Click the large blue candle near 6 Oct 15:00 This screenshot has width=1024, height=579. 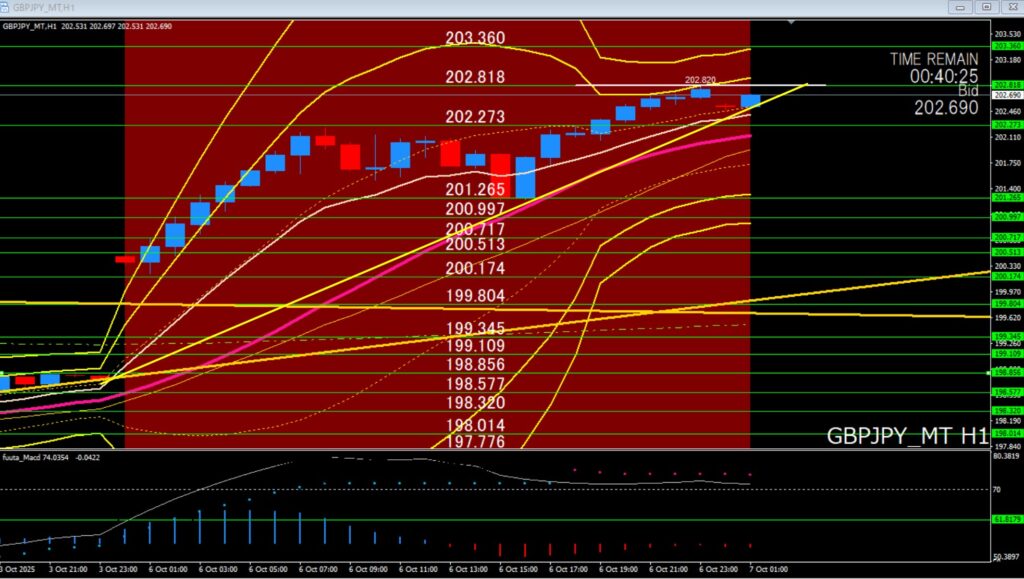click(x=525, y=177)
